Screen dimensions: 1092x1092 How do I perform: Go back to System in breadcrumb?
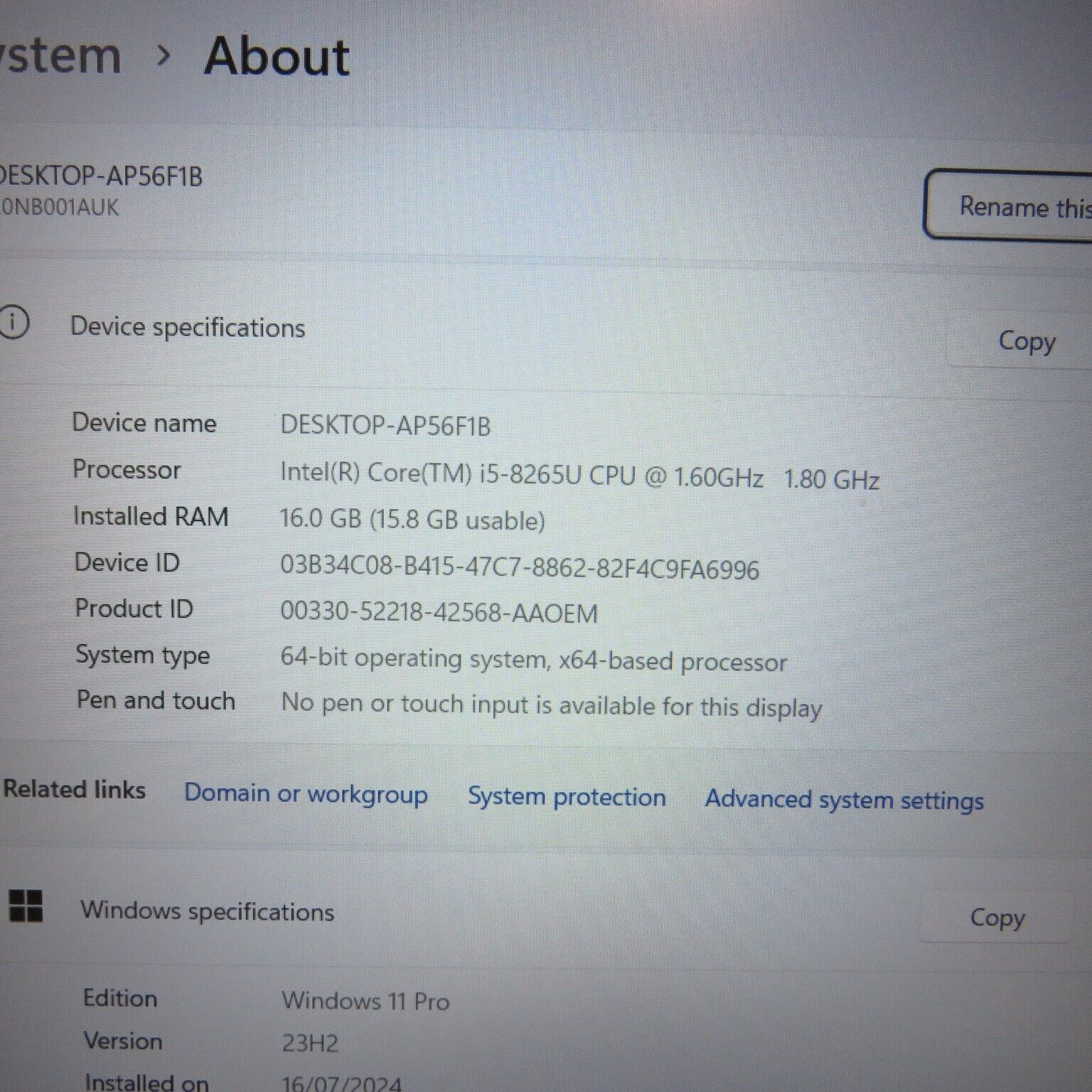pos(60,55)
